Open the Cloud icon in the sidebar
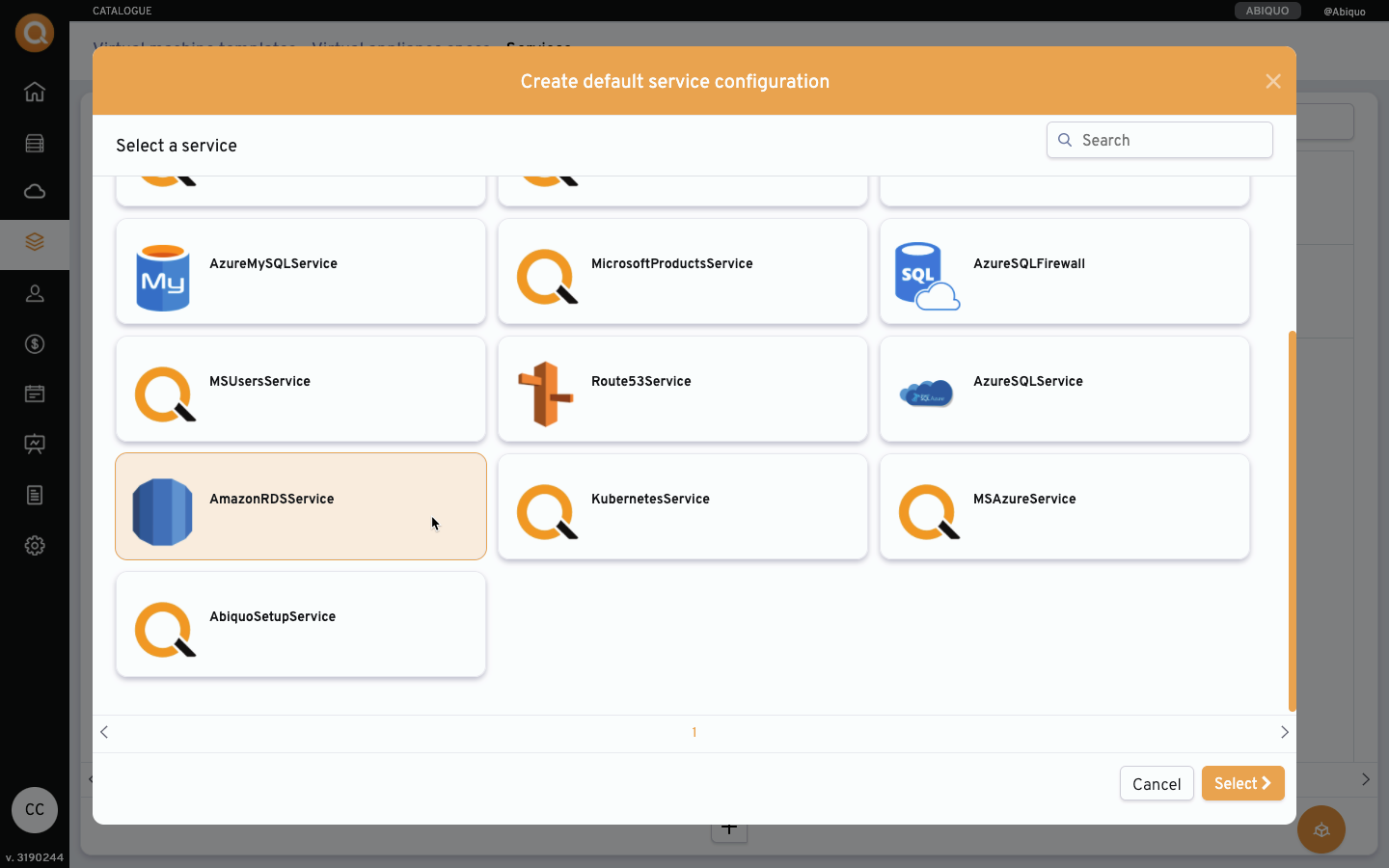This screenshot has height=868, width=1389. tap(35, 191)
